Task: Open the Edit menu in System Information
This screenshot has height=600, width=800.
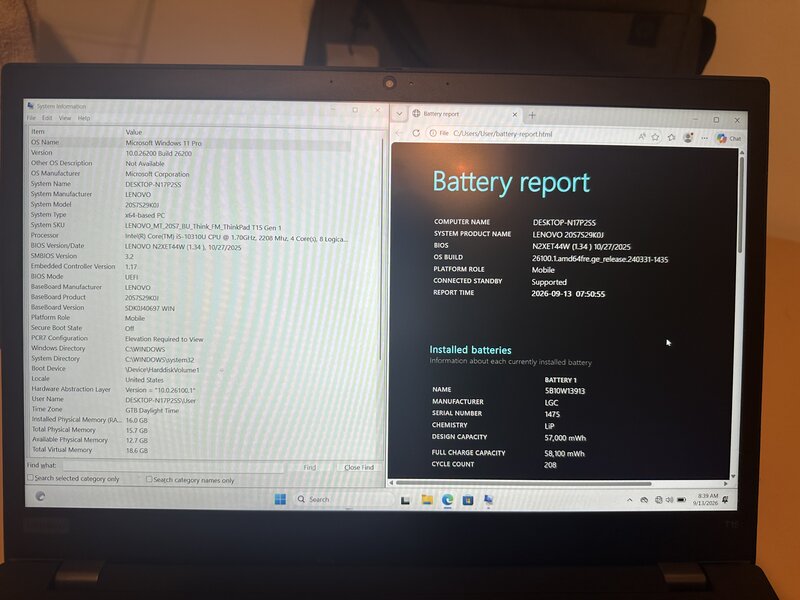Action: [47, 118]
